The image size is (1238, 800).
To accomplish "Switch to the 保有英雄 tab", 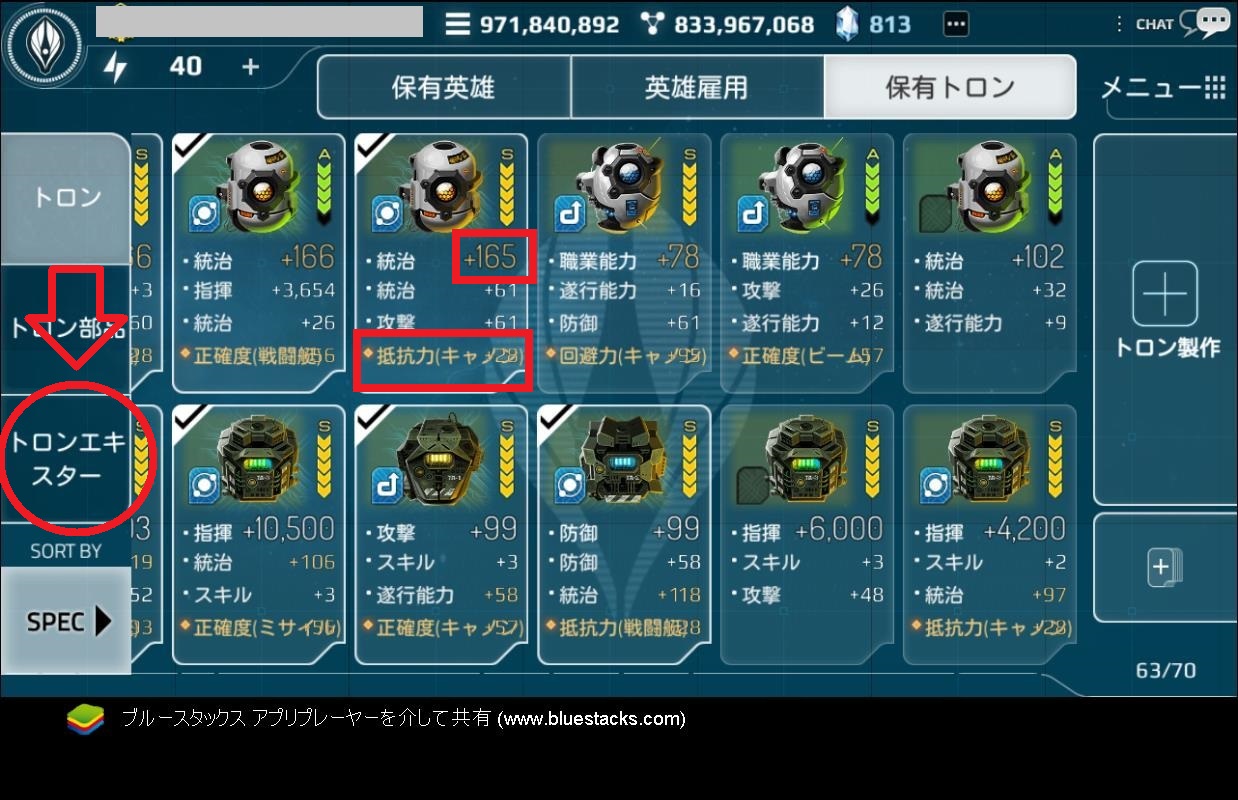I will pyautogui.click(x=444, y=87).
